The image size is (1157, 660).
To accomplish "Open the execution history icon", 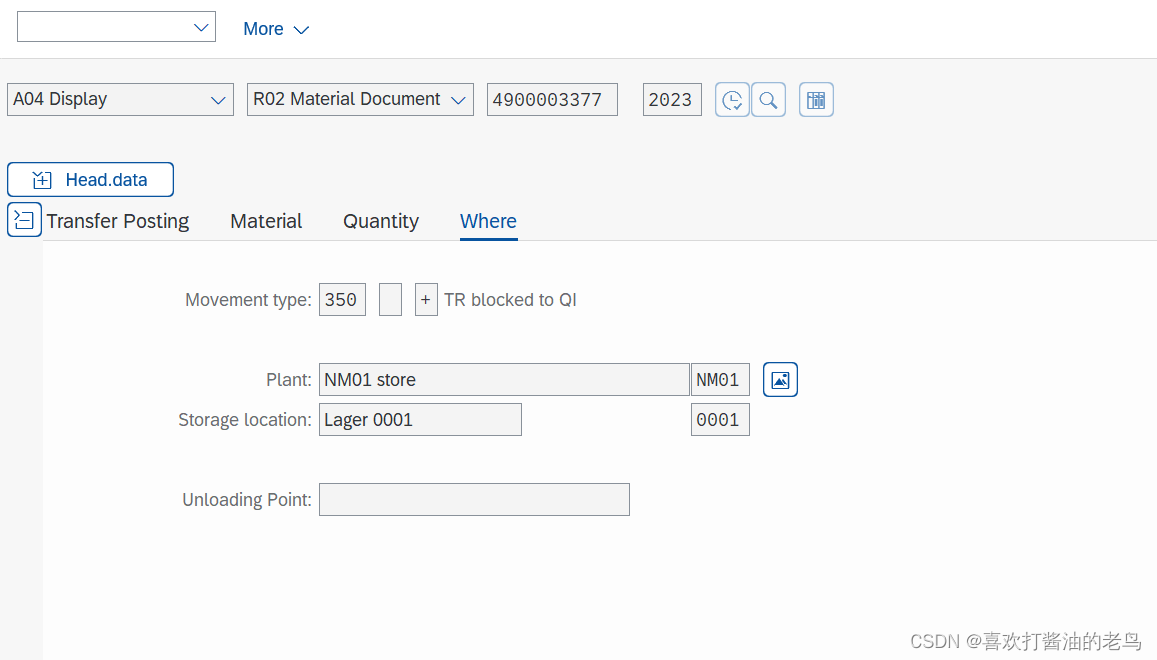I will 732,99.
